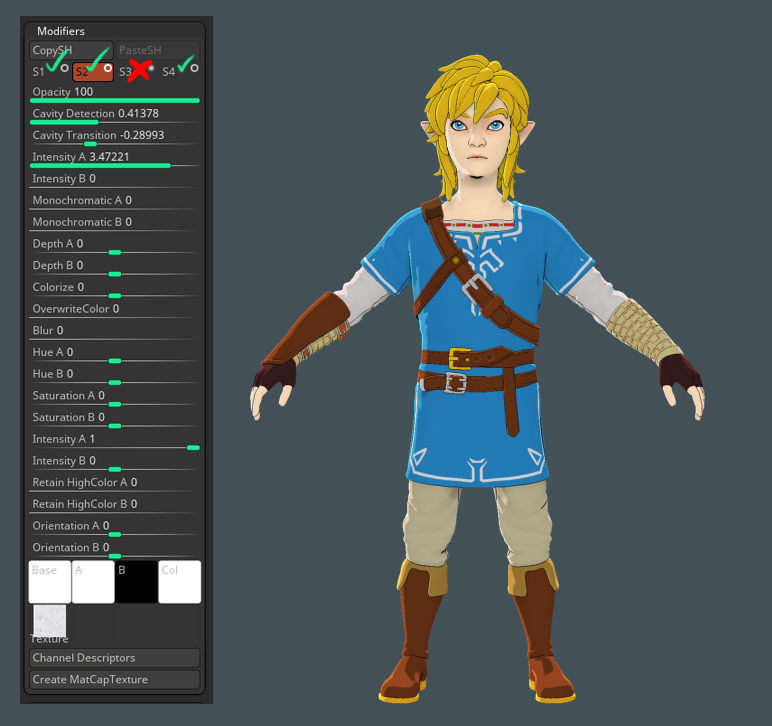Click the Intensity A 1 slider
The height and width of the screenshot is (726, 772).
(x=114, y=441)
